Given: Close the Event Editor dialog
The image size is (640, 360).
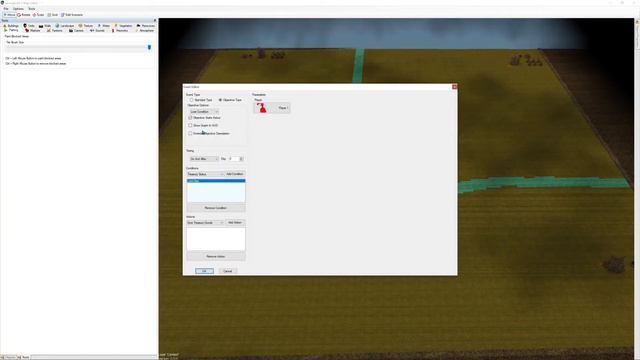Looking at the screenshot, I should (454, 87).
